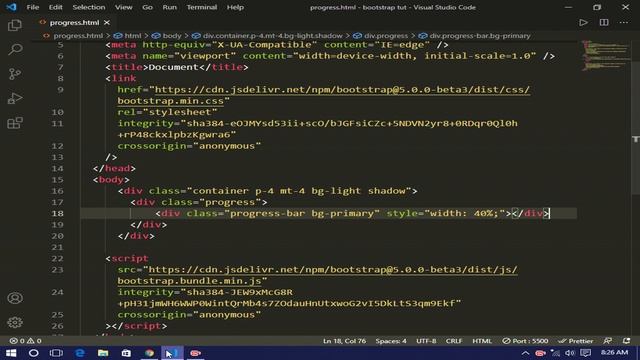The height and width of the screenshot is (360, 640).
Task: Click the 8:26 AM system clock
Action: pos(614,353)
